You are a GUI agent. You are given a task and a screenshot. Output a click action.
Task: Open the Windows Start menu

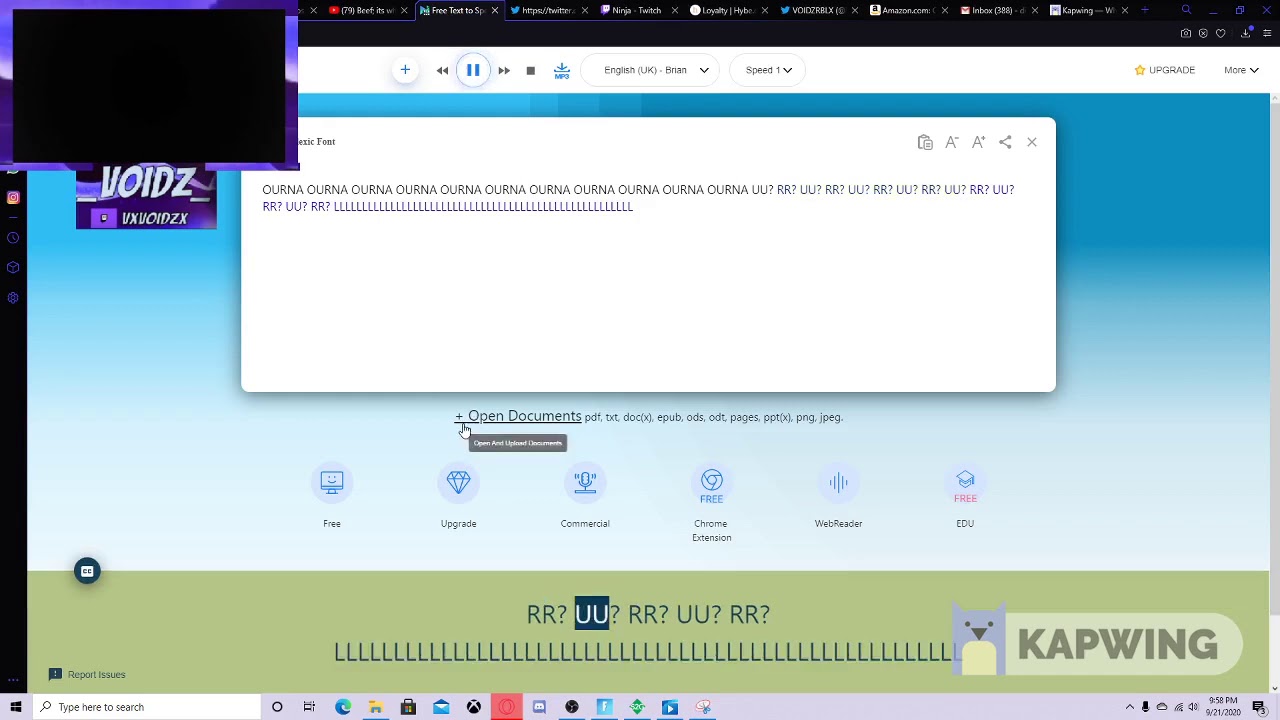[x=15, y=707]
